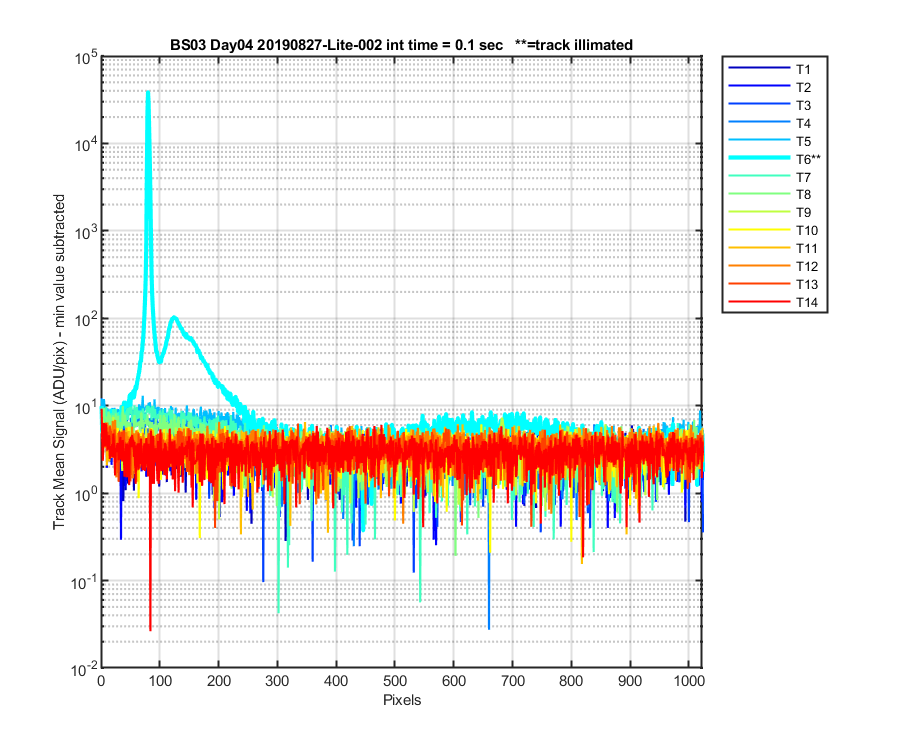Click the y-axis tick label 10^3
Viewport: 900px width, 750px height.
pos(86,232)
